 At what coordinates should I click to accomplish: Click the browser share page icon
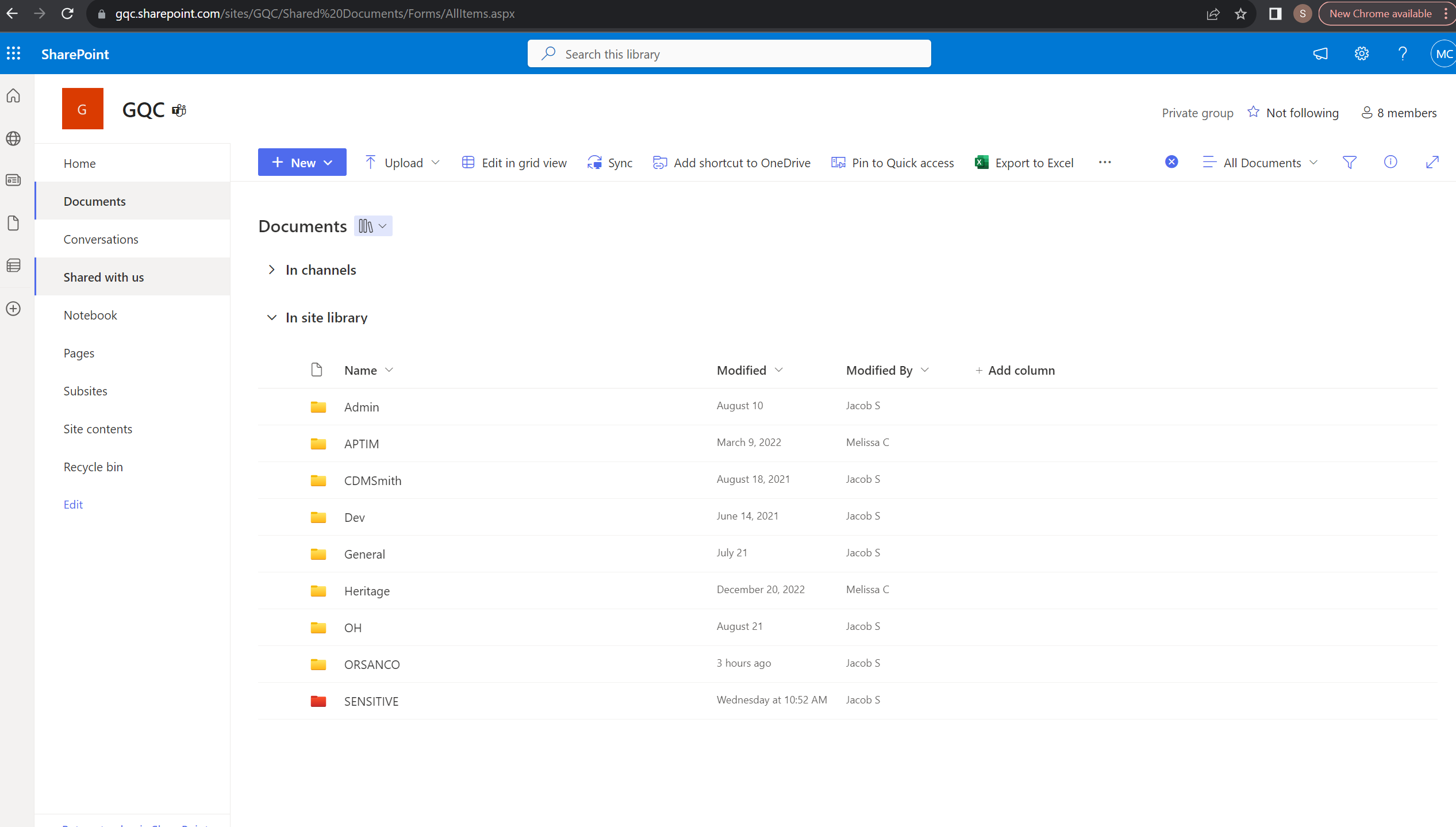coord(1213,14)
